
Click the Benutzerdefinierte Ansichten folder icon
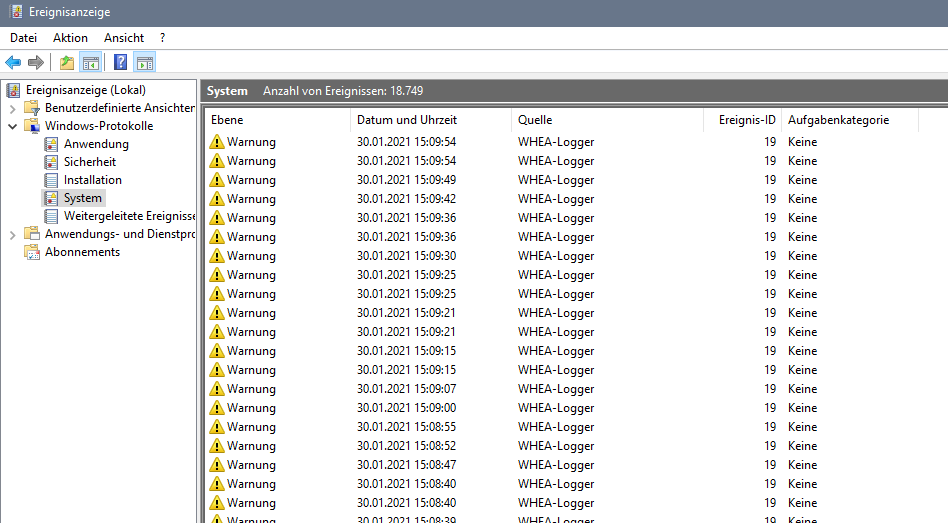31,108
